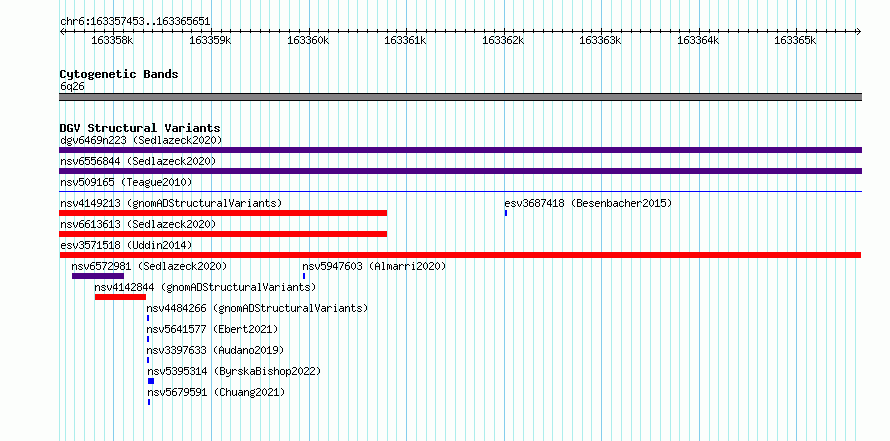
Task: Select the nsv4149213 red variant bar
Action: point(223,213)
